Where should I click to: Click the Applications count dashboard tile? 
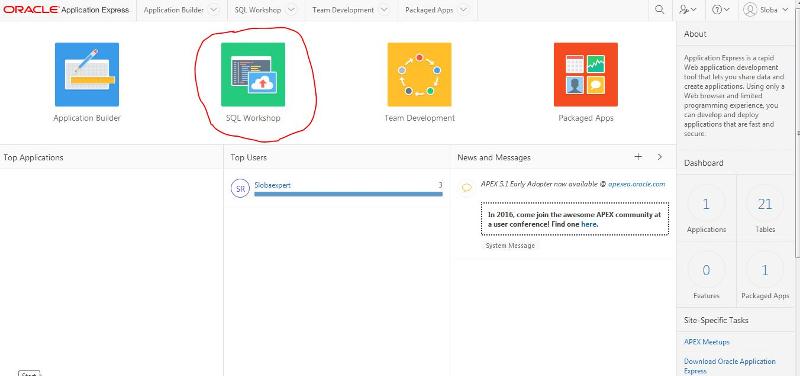706,209
